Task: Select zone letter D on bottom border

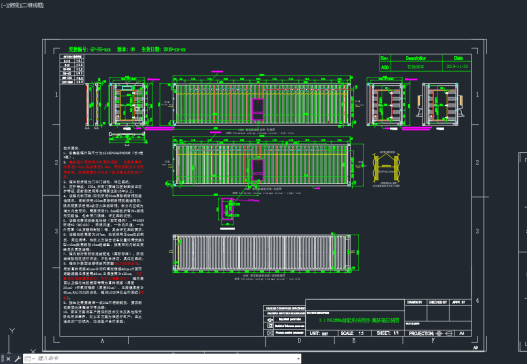Action: pos(299,341)
